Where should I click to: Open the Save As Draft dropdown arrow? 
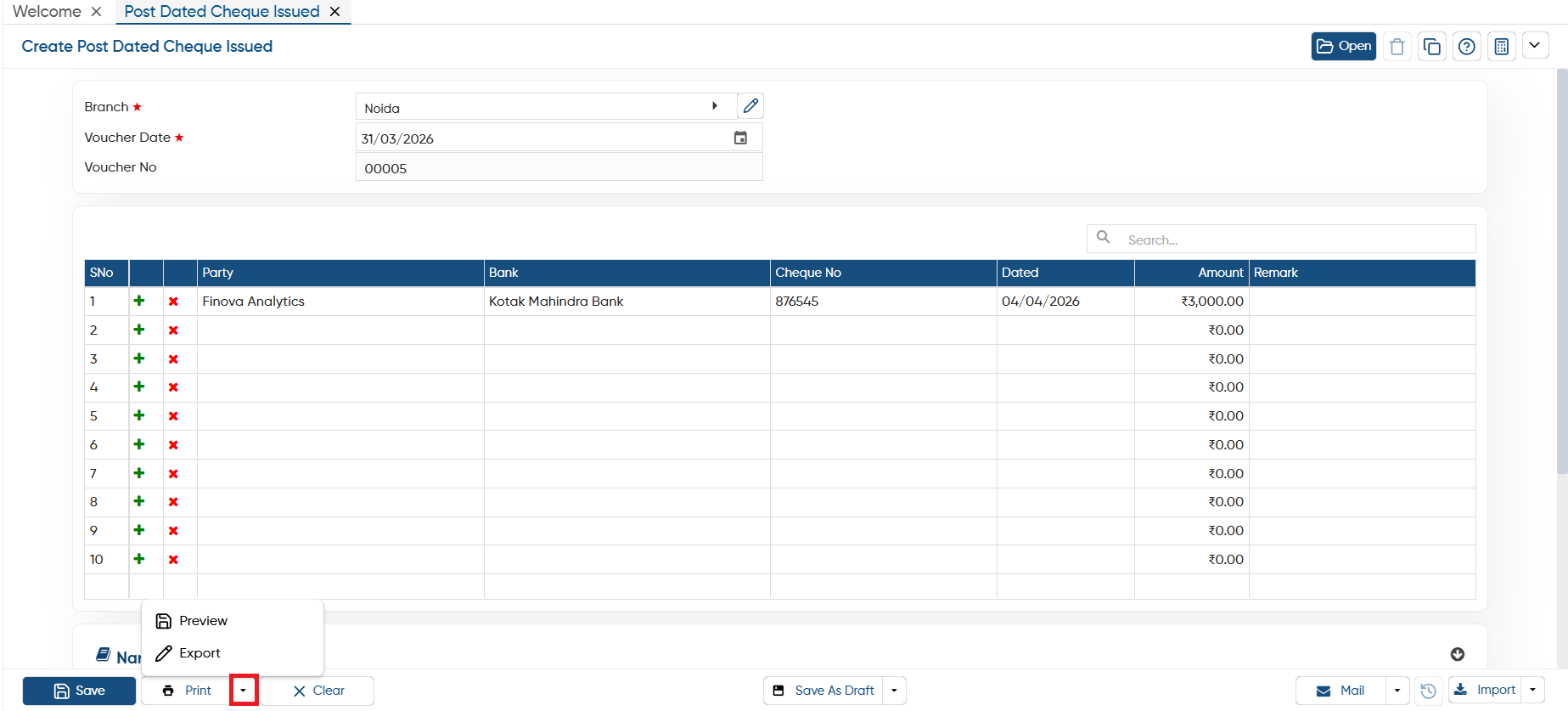point(894,691)
